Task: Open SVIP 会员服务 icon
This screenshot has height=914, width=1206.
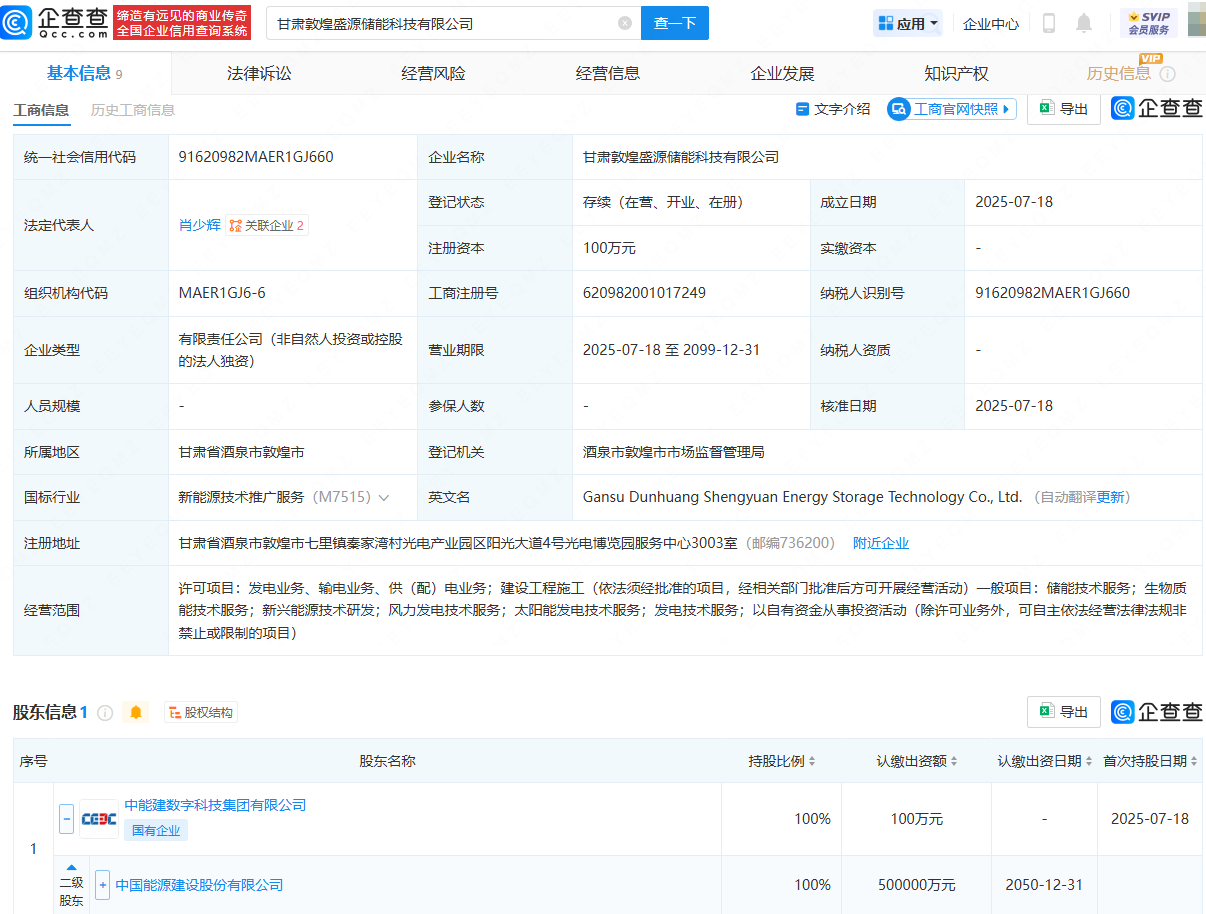Action: (x=1149, y=23)
